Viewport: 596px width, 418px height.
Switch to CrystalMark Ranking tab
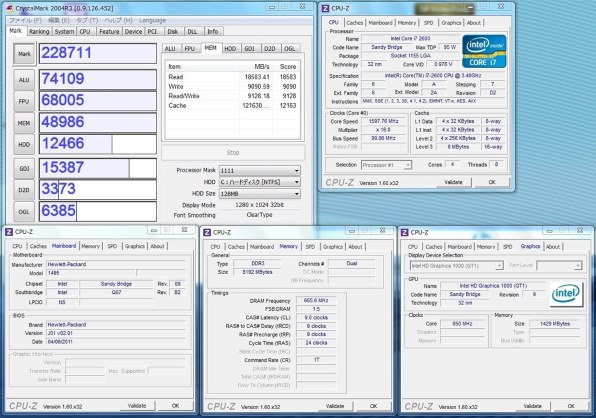tap(39, 32)
